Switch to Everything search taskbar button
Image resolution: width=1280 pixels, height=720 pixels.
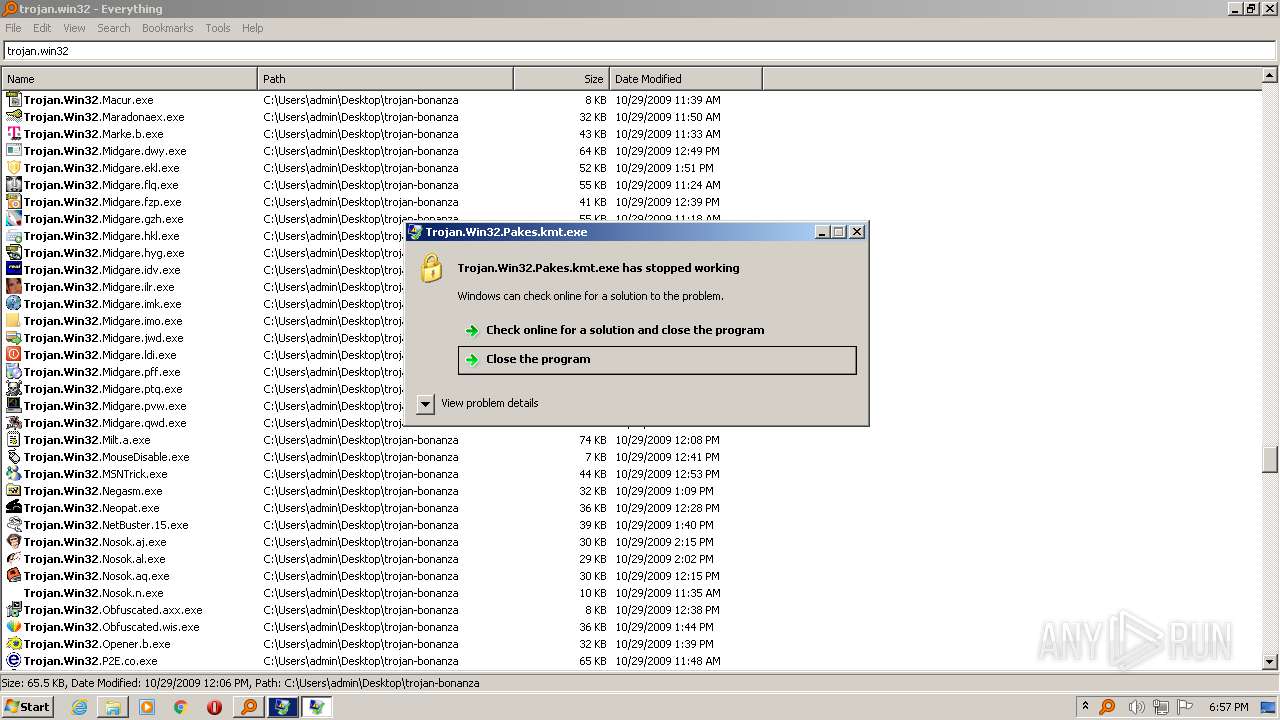click(248, 707)
